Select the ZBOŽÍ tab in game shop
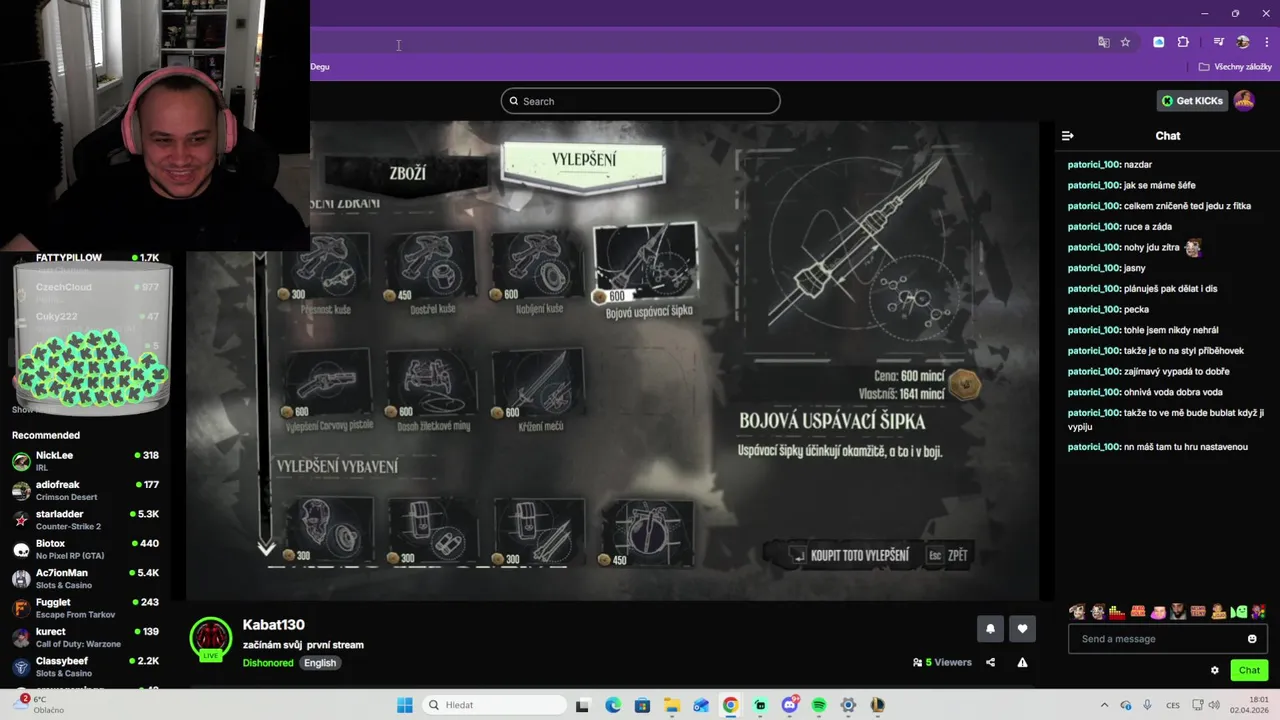1280x720 pixels. (407, 173)
